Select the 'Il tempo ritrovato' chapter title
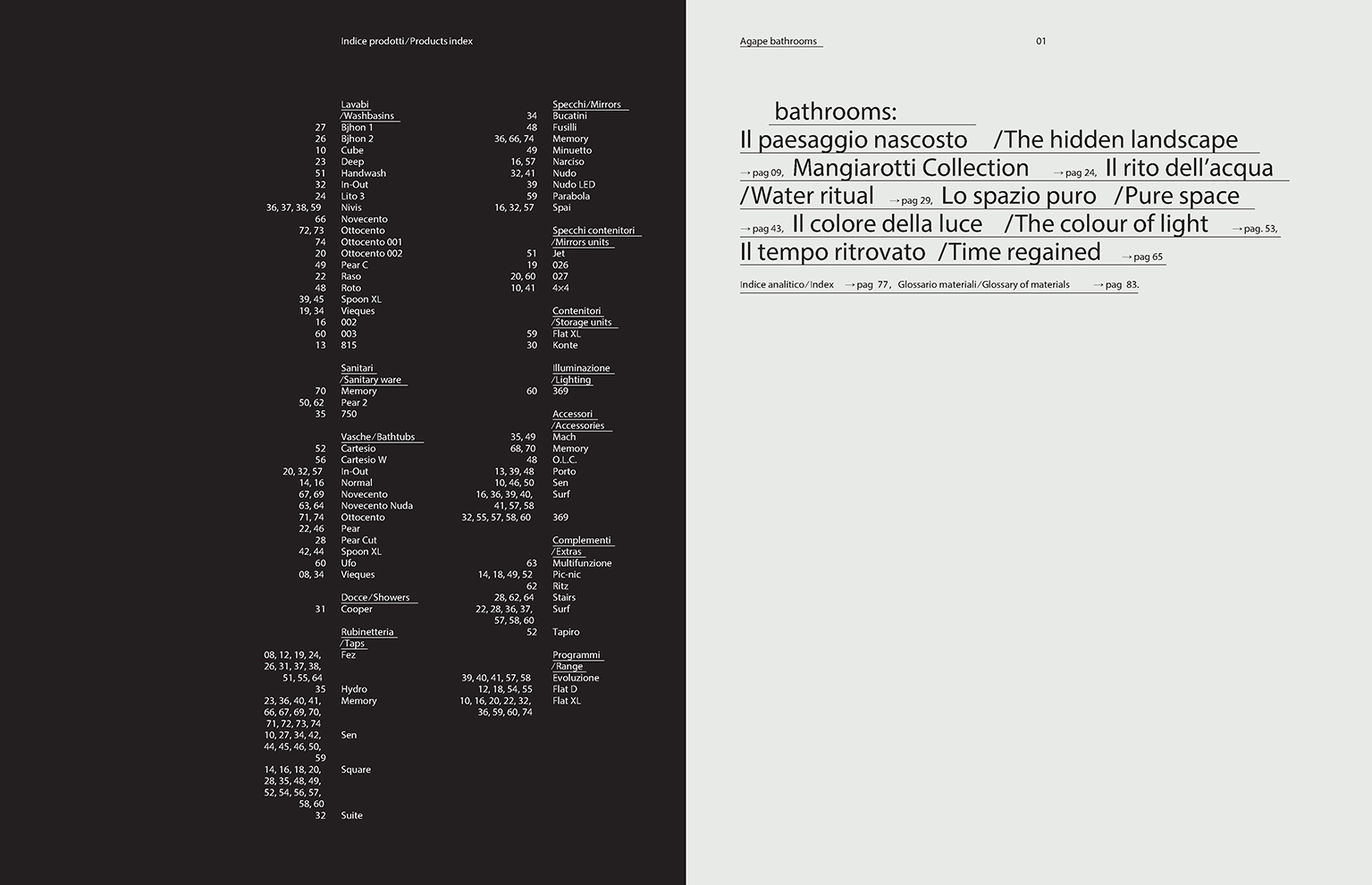This screenshot has width=1372, height=885. click(833, 252)
